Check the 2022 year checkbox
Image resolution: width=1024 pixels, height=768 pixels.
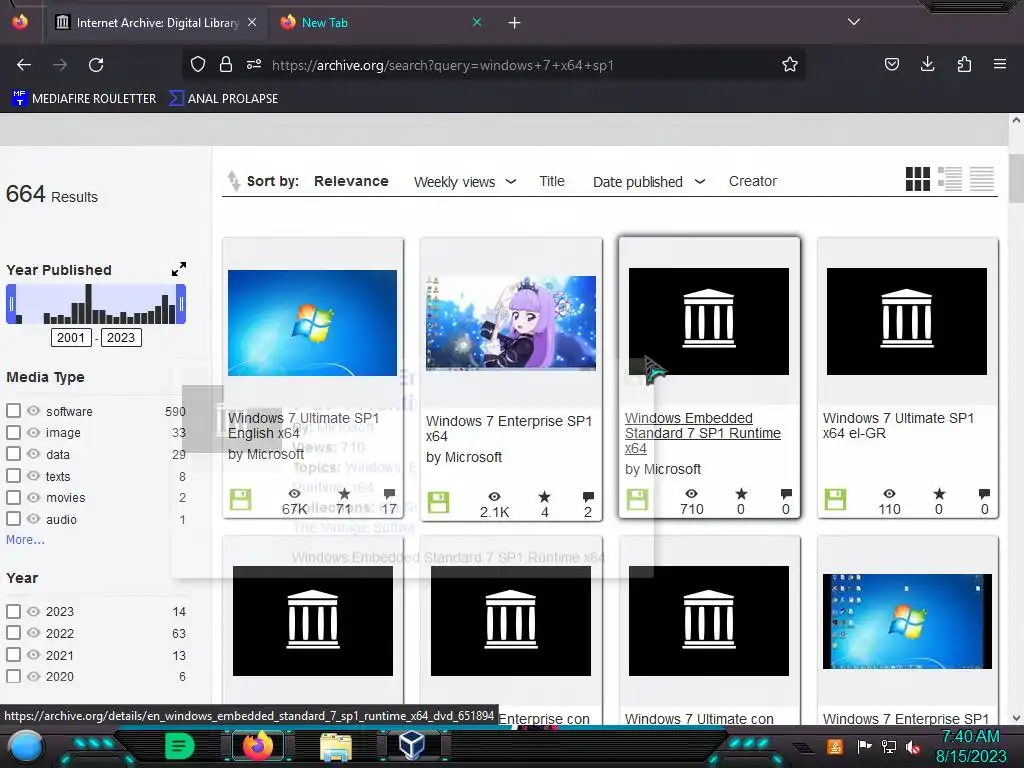tap(13, 633)
